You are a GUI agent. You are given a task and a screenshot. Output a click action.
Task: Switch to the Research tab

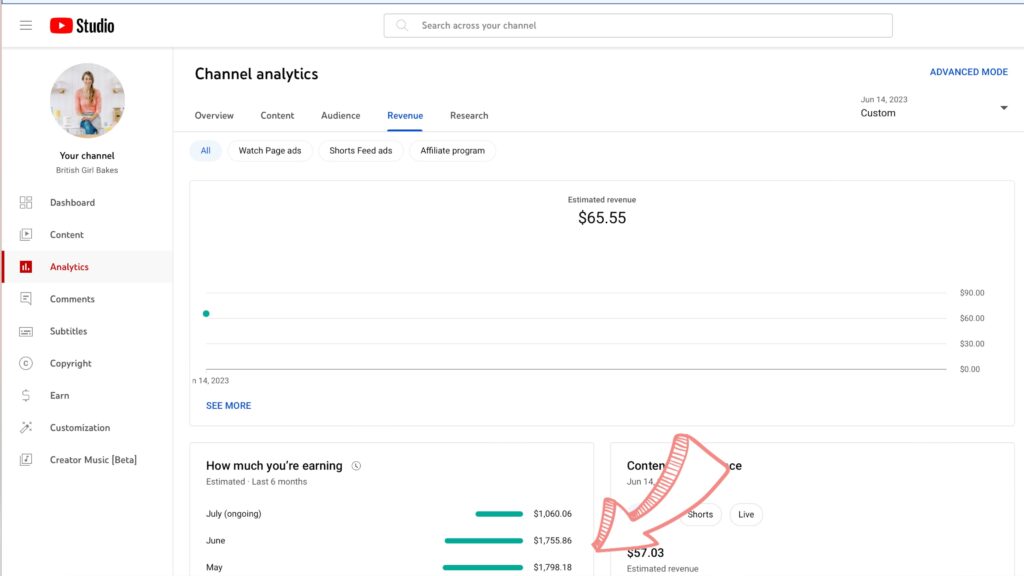tap(469, 116)
